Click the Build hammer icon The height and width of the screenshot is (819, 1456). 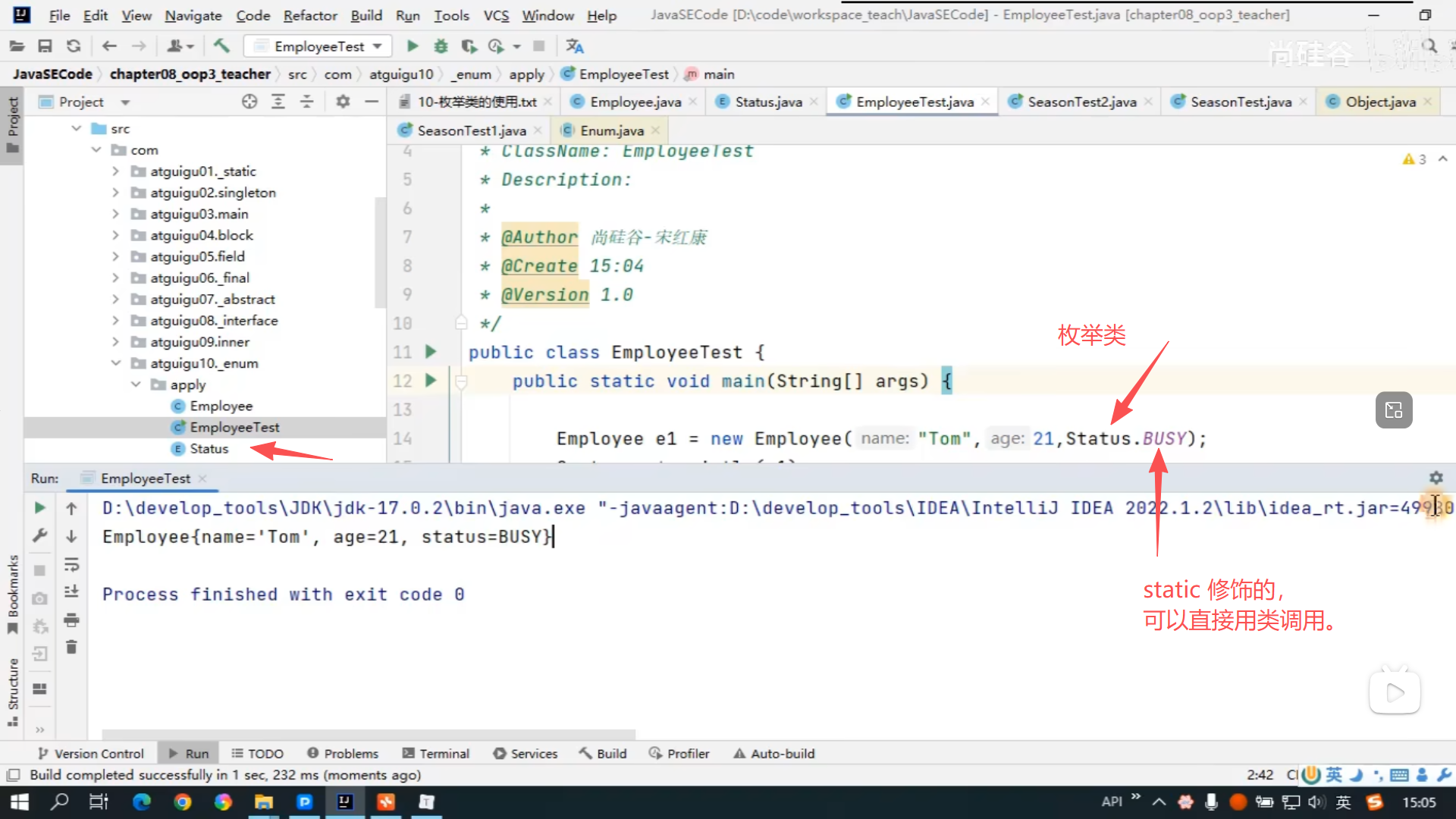point(221,46)
